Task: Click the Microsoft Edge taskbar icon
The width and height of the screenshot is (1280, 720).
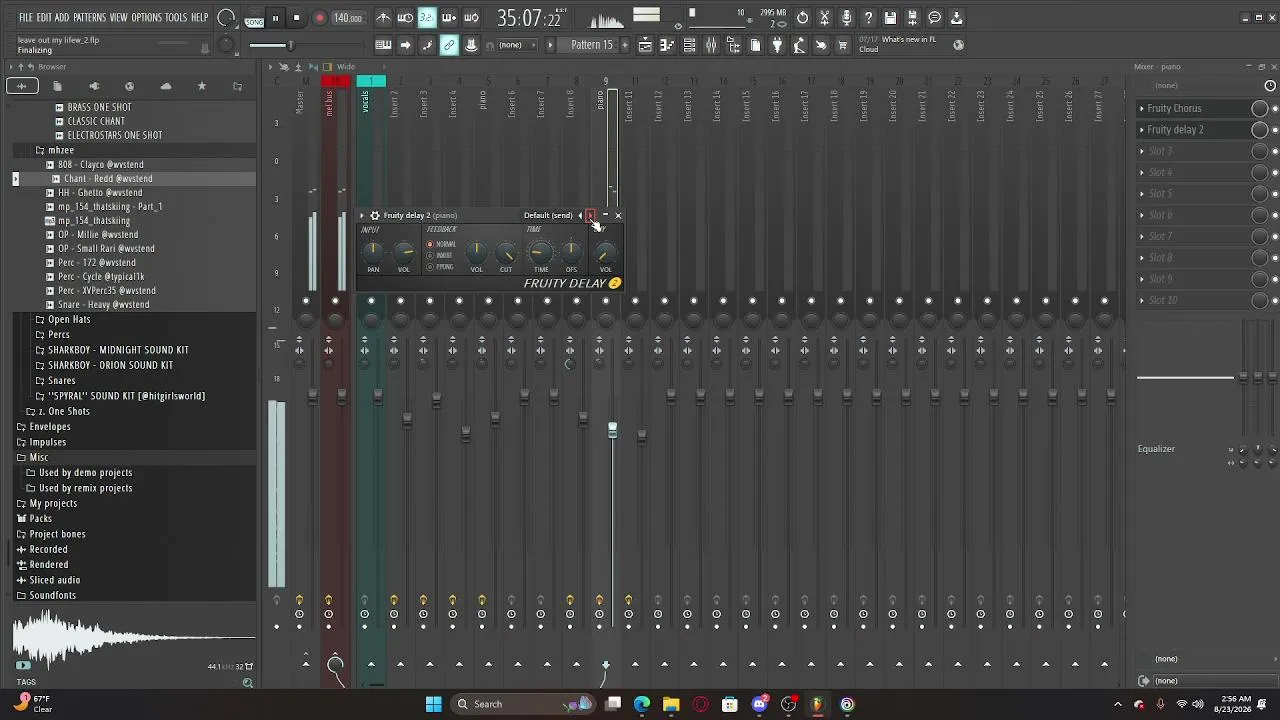Action: (642, 704)
